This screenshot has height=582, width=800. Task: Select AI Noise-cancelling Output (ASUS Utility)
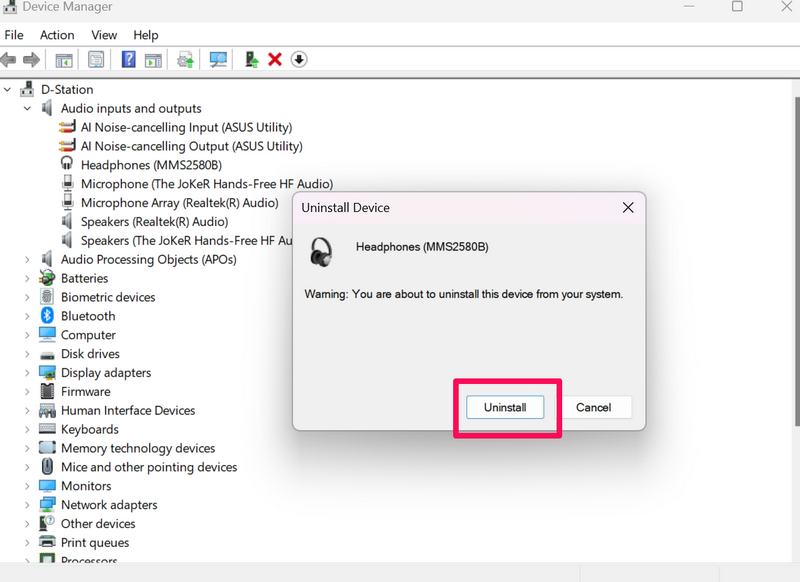pyautogui.click(x=191, y=146)
